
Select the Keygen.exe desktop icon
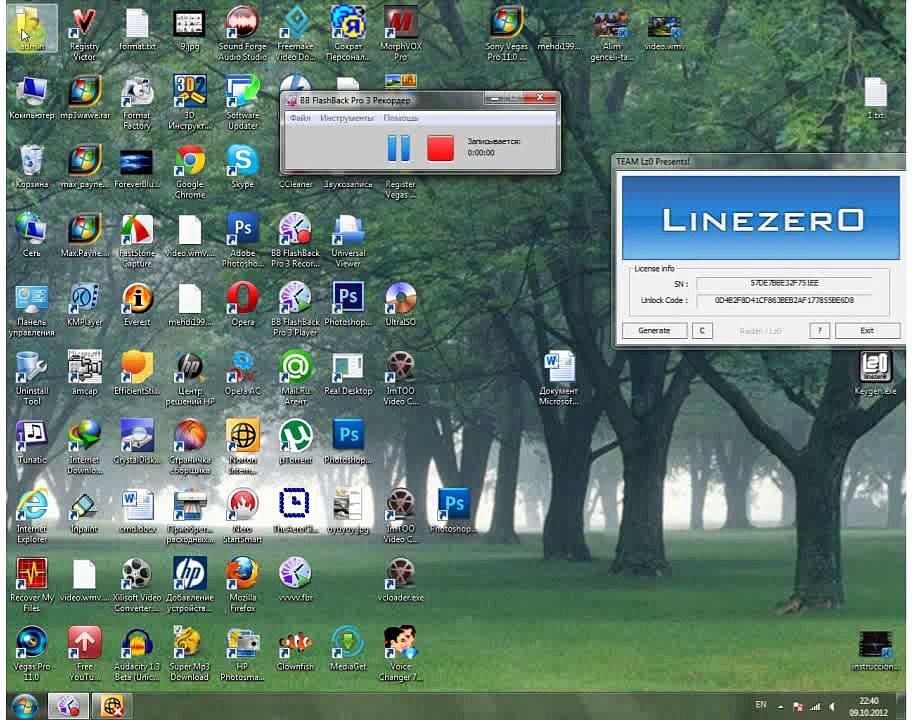(x=875, y=374)
